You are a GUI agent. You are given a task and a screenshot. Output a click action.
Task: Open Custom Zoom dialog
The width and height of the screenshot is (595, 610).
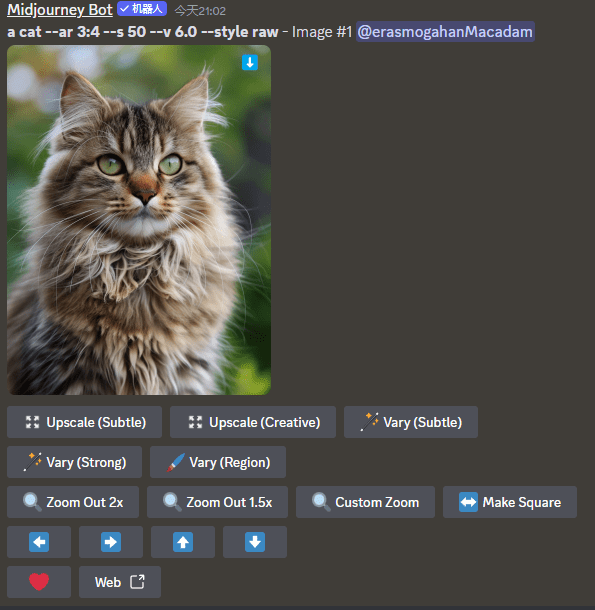click(365, 502)
